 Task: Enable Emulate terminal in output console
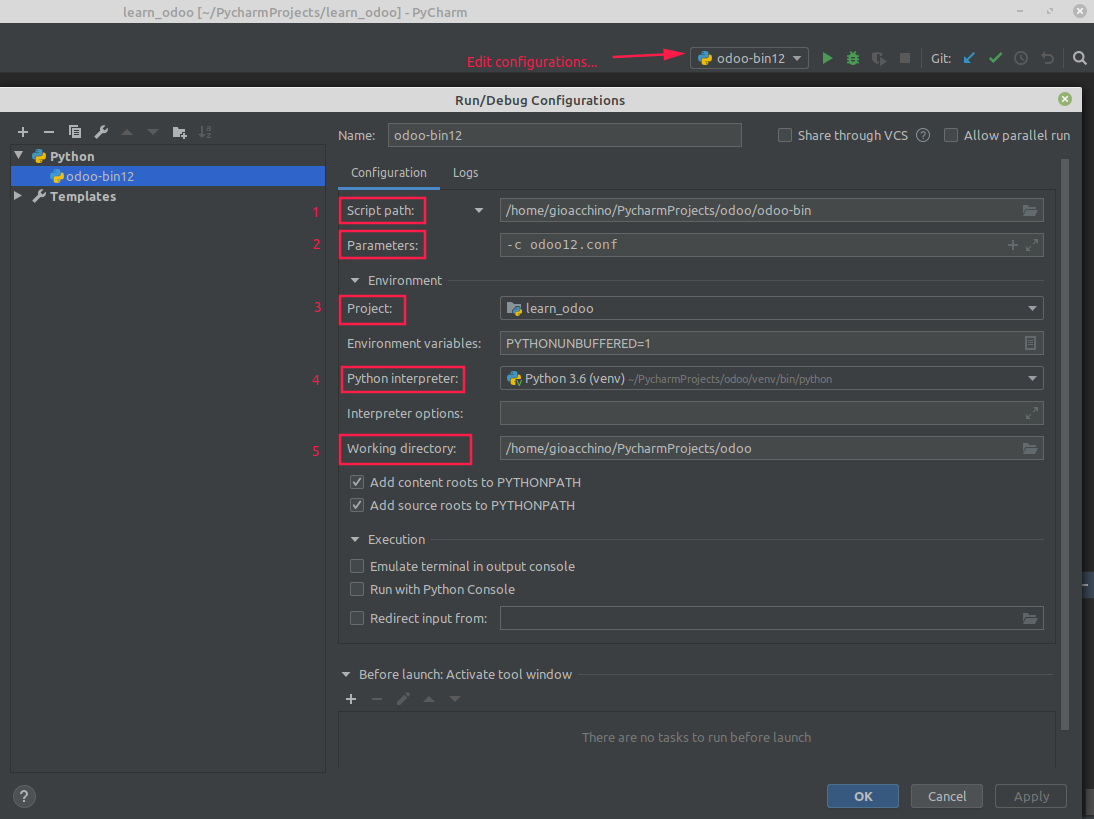tap(357, 566)
